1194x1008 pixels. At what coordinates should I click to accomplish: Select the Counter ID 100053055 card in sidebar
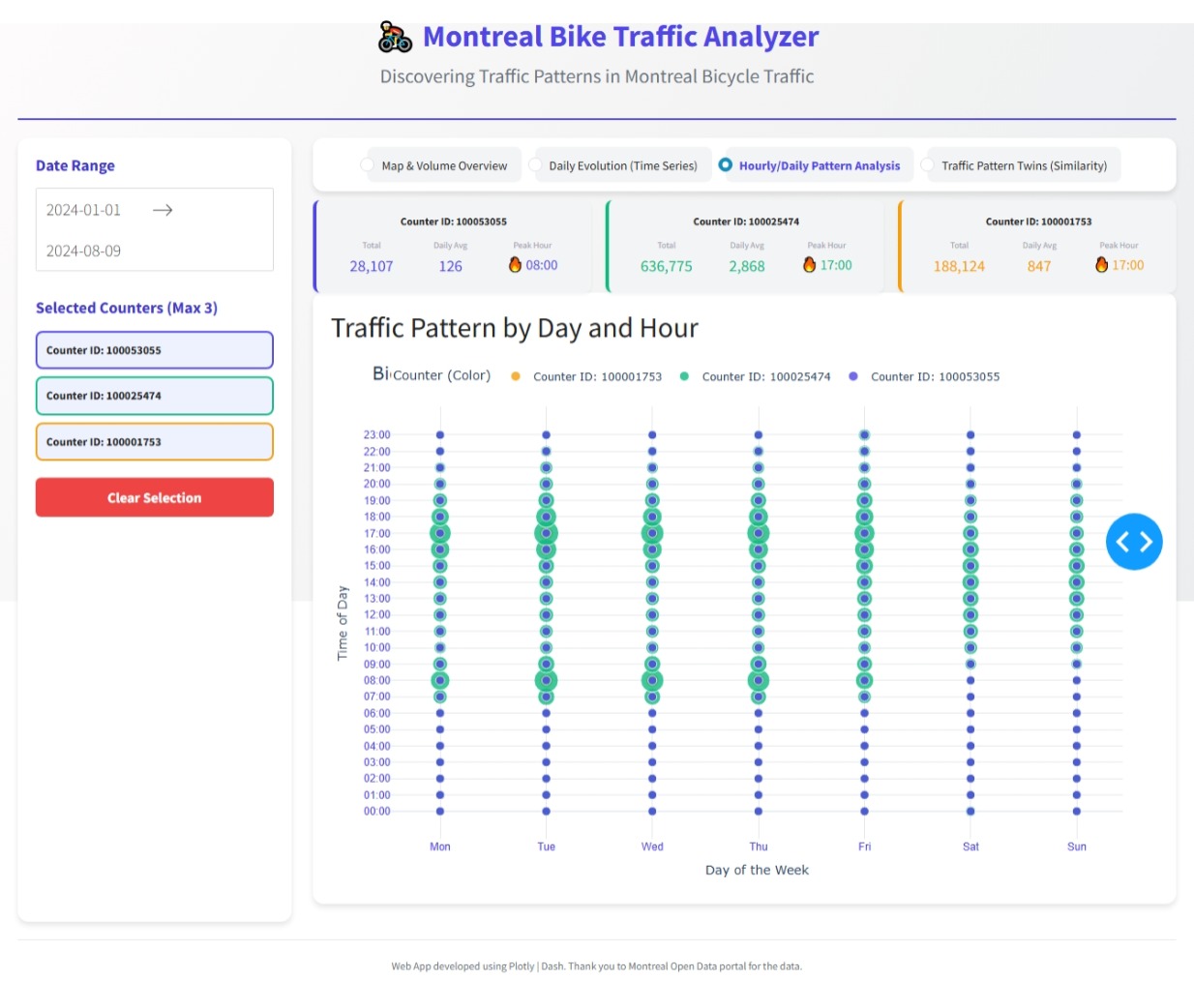[x=155, y=350]
